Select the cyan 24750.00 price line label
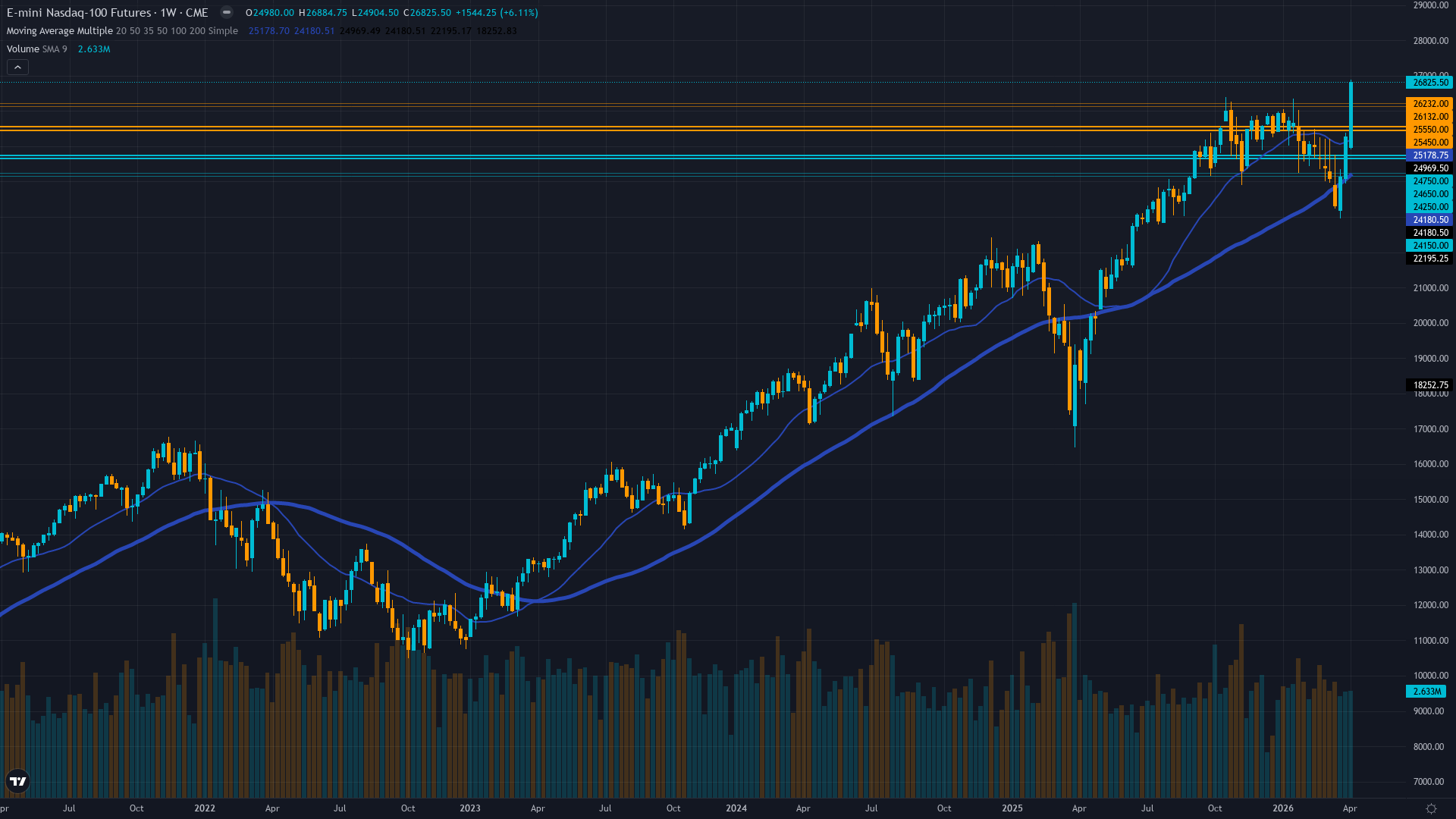The image size is (1456, 819). coord(1430,181)
